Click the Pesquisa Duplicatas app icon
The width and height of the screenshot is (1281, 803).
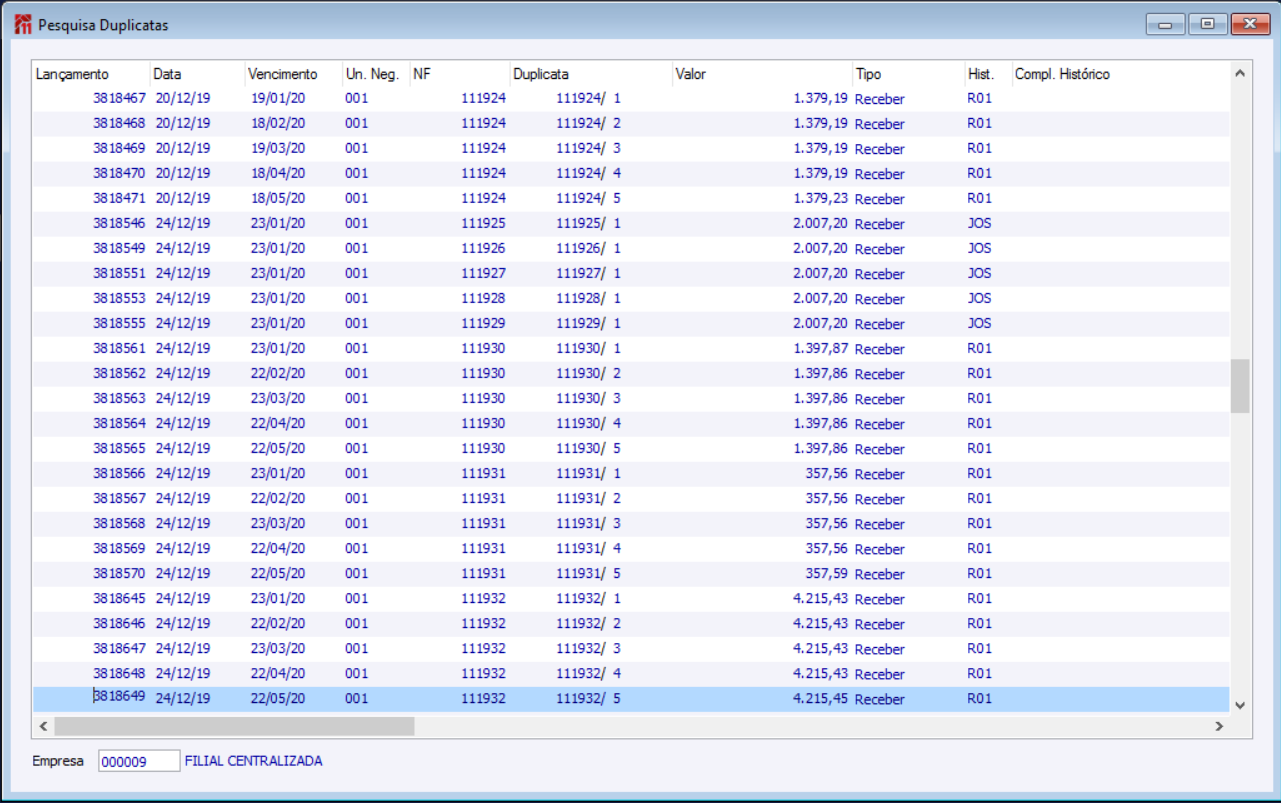point(23,24)
